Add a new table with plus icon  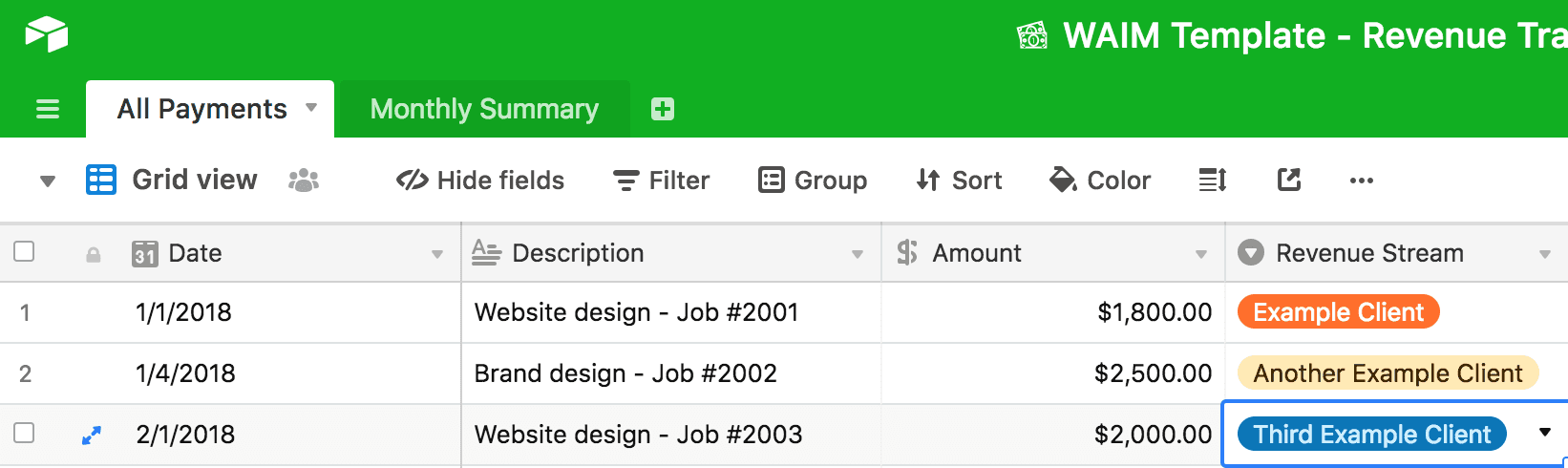[663, 109]
